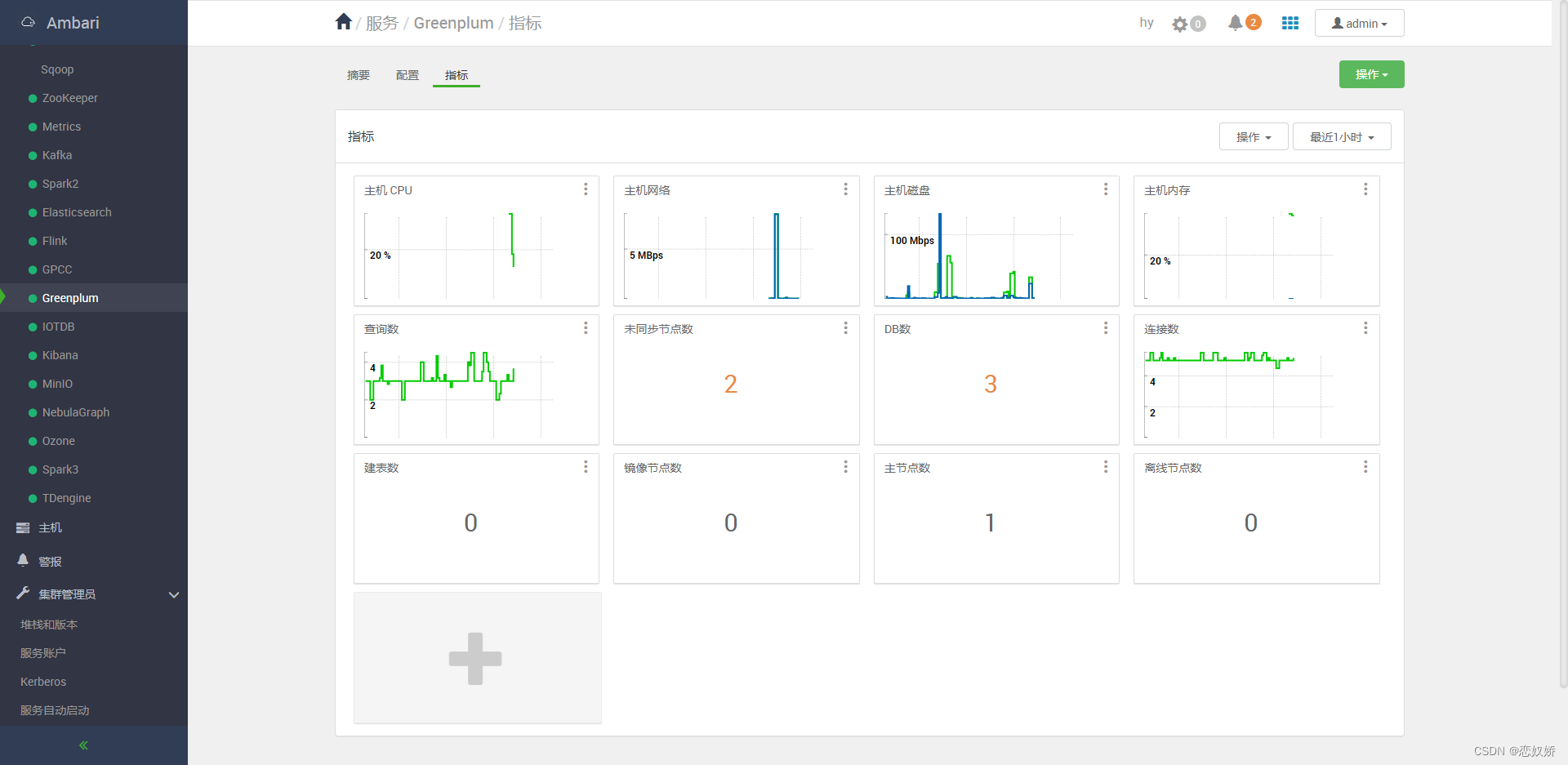Screen dimensions: 1568x765
Task: Open menu dots on 主节点数 widget
Action: (x=1106, y=467)
